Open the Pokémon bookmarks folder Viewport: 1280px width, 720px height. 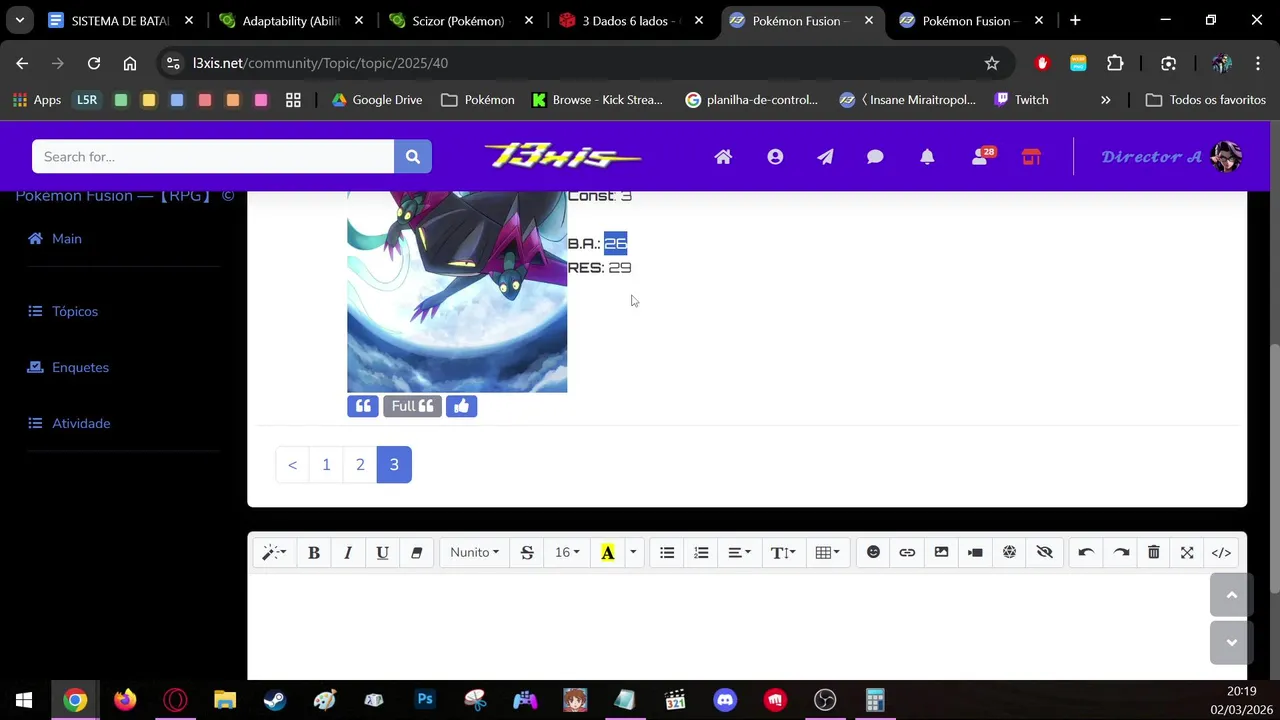(478, 100)
